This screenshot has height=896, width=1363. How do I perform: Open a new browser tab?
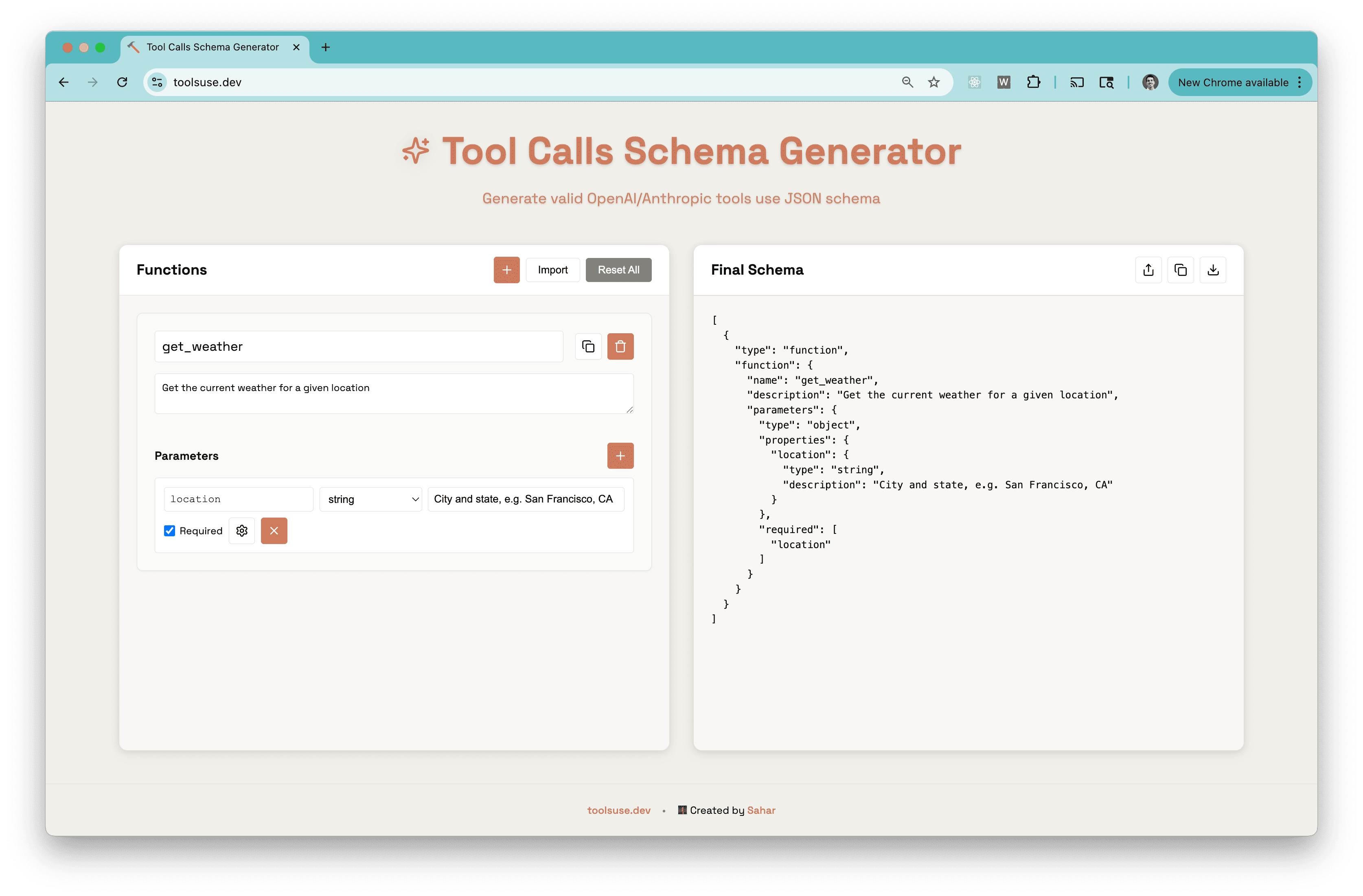(x=325, y=47)
